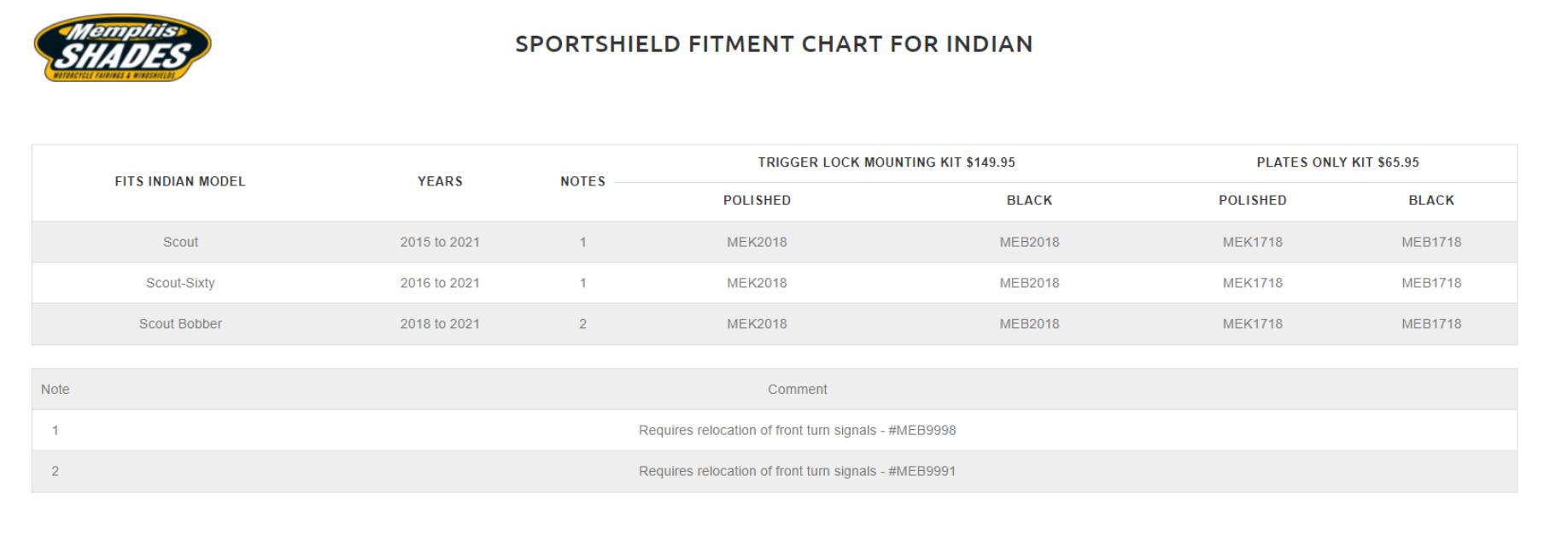Viewport: 1568px width, 559px height.
Task: Click black MEB1718 in the Scout Bobber row
Action: pos(1431,324)
